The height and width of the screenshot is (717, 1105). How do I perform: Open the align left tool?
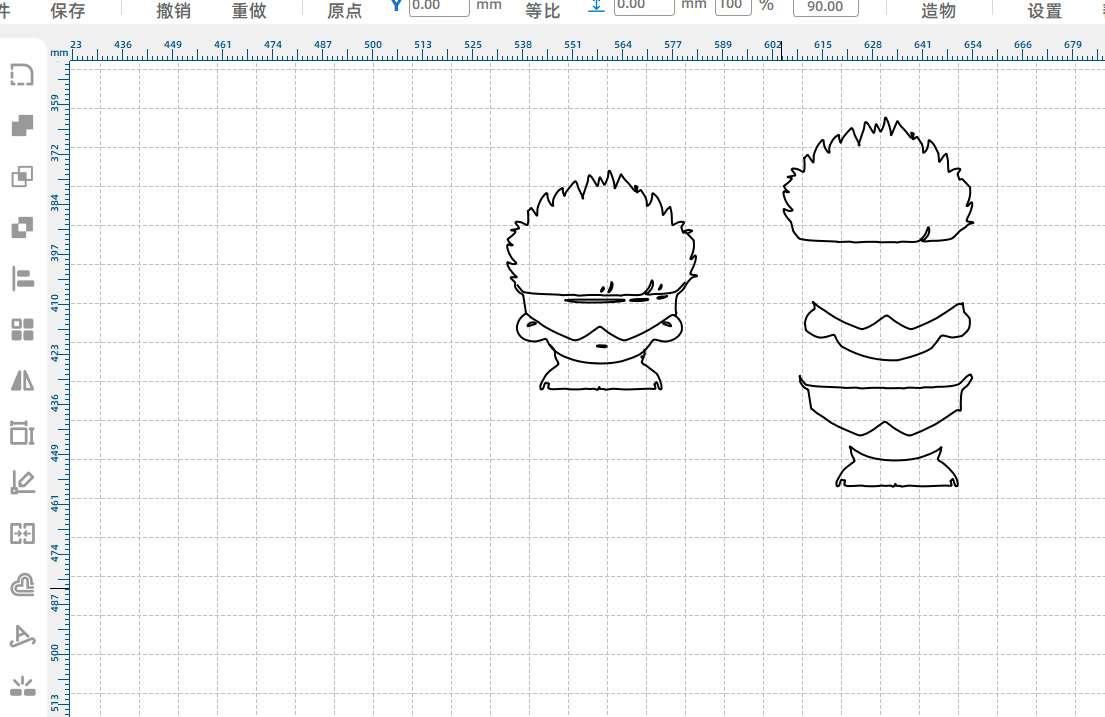(x=22, y=279)
